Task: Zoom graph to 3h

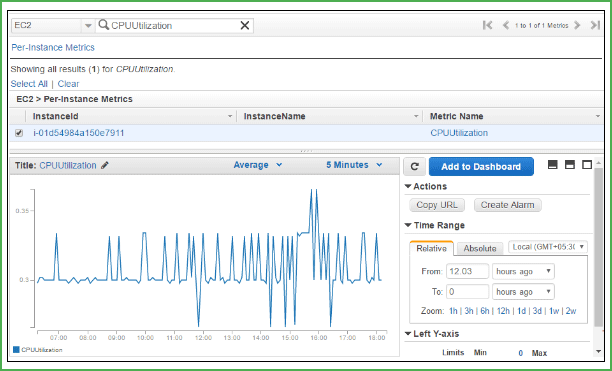Action: coord(469,311)
